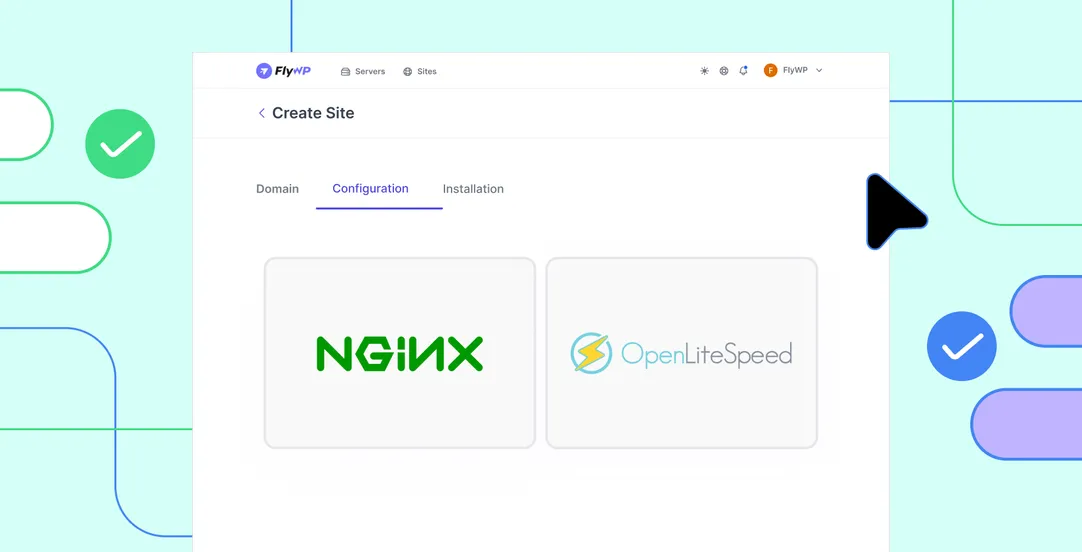Screen dimensions: 1082x552
Task: Click the Create Site heading text
Action: tap(313, 113)
